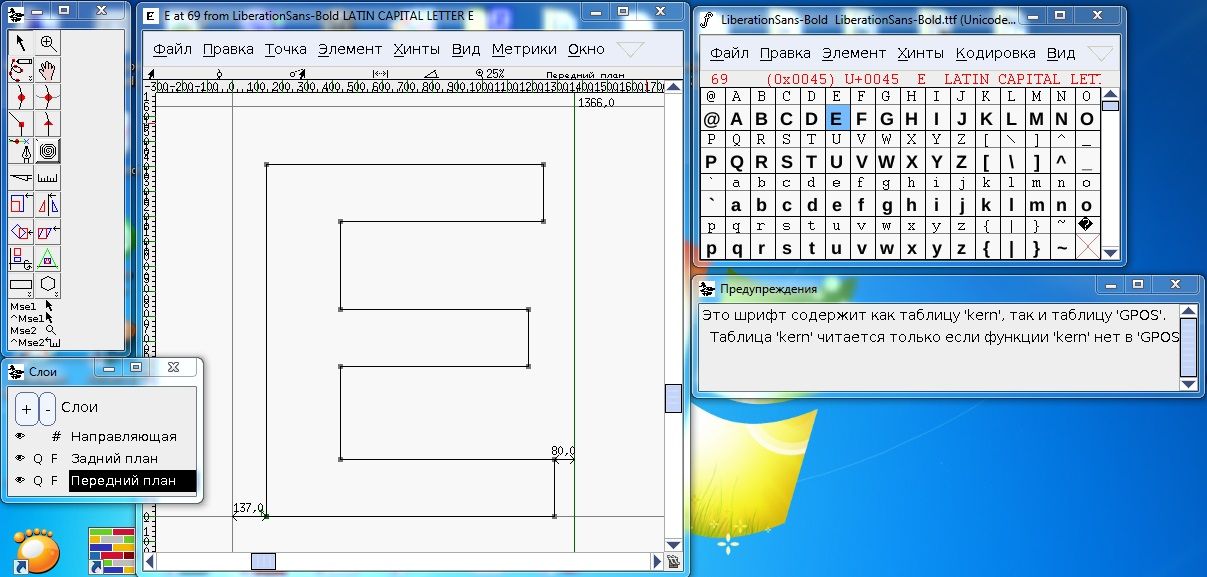The image size is (1207, 577).
Task: Select the Задний план layer name
Action: coord(114,458)
